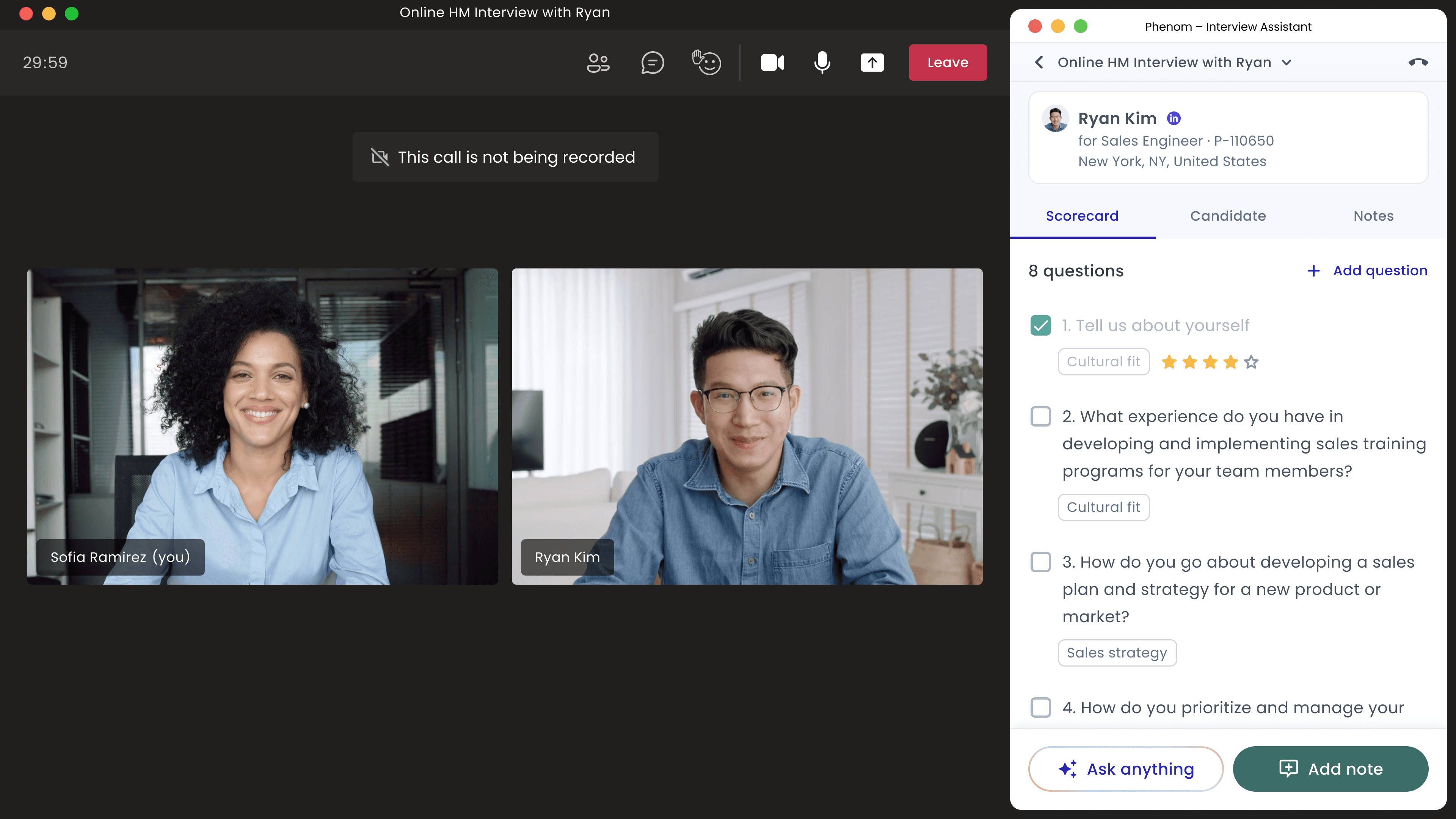Click the raise hand reactions icon
This screenshot has height=819, width=1456.
coord(706,63)
